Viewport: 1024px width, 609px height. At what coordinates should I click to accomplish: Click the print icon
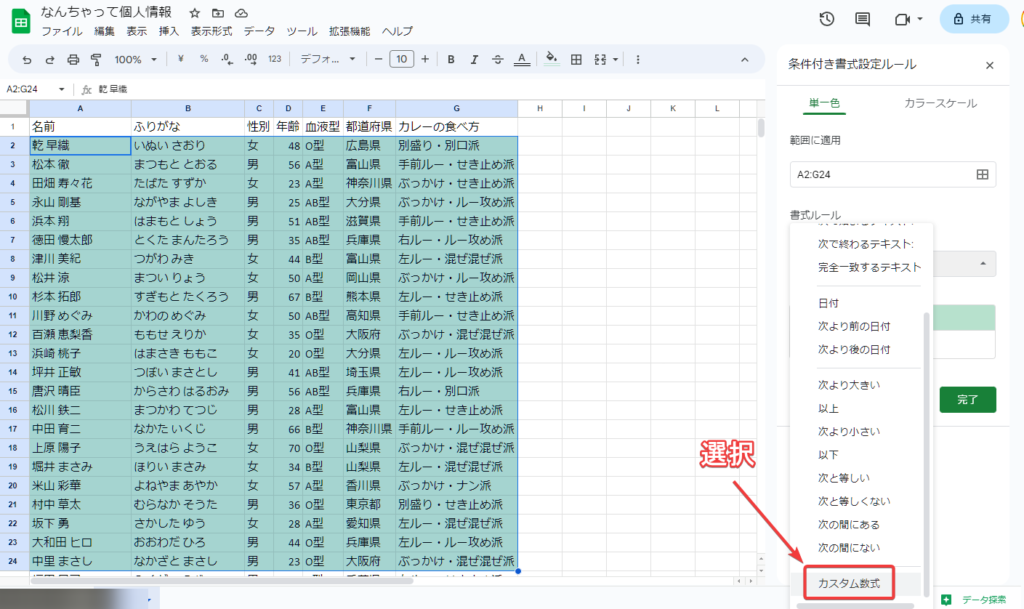73,59
